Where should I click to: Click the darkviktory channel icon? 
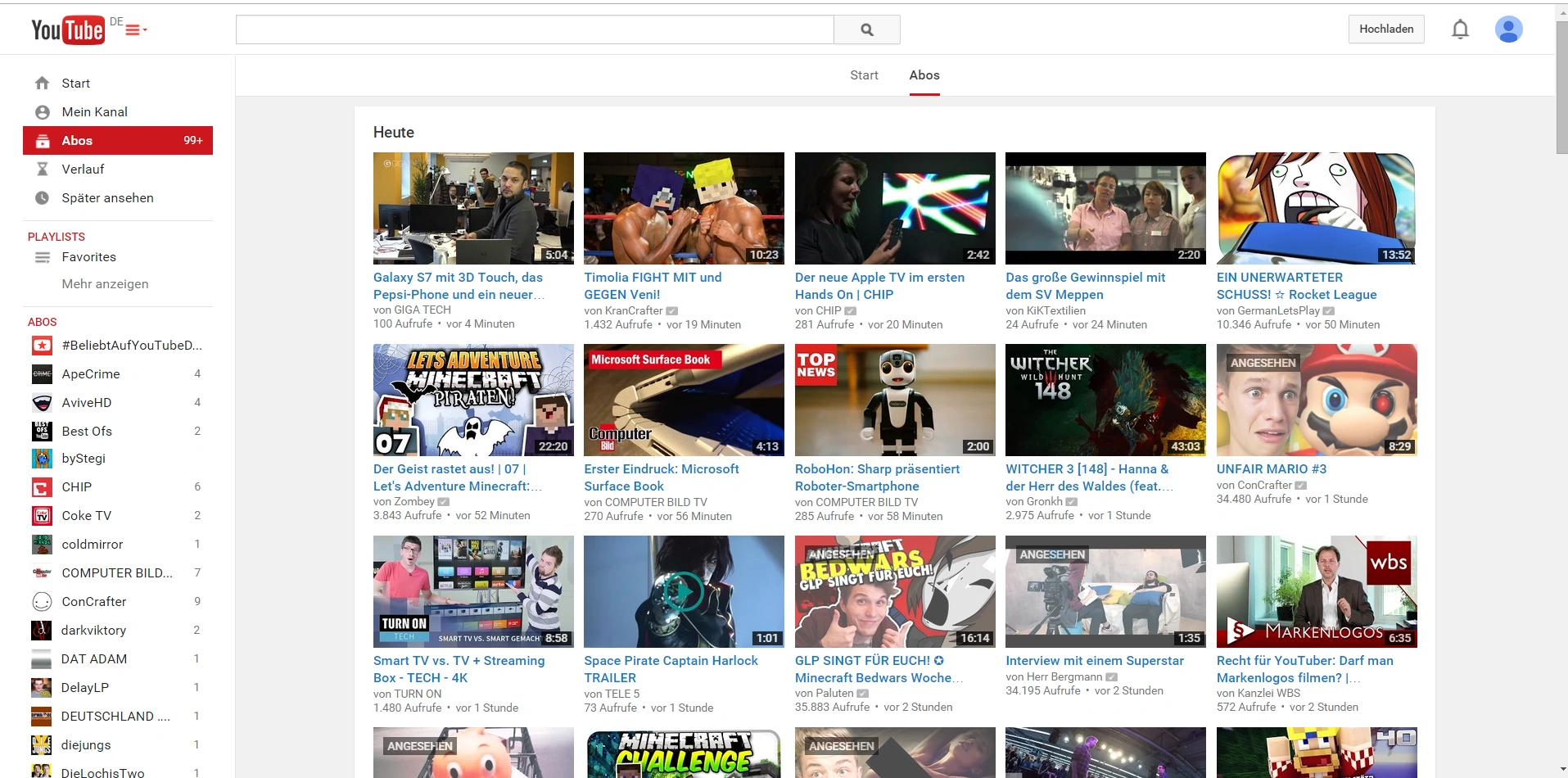pos(42,631)
